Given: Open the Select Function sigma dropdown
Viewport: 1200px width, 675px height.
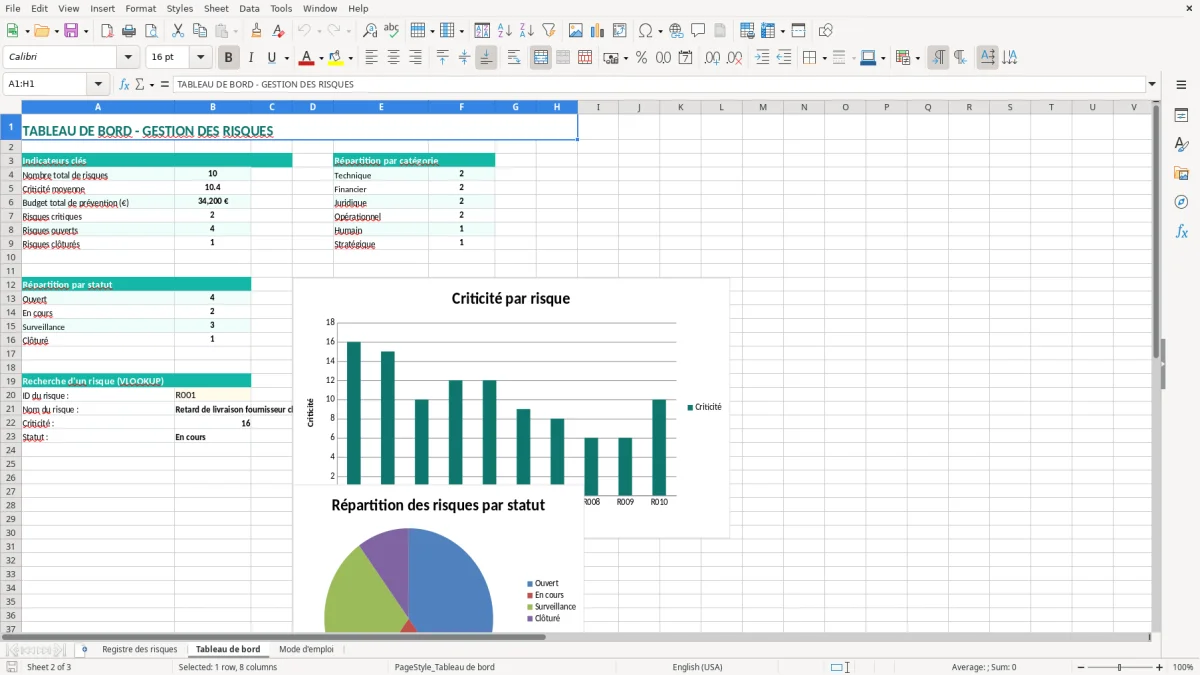Looking at the screenshot, I should point(152,85).
